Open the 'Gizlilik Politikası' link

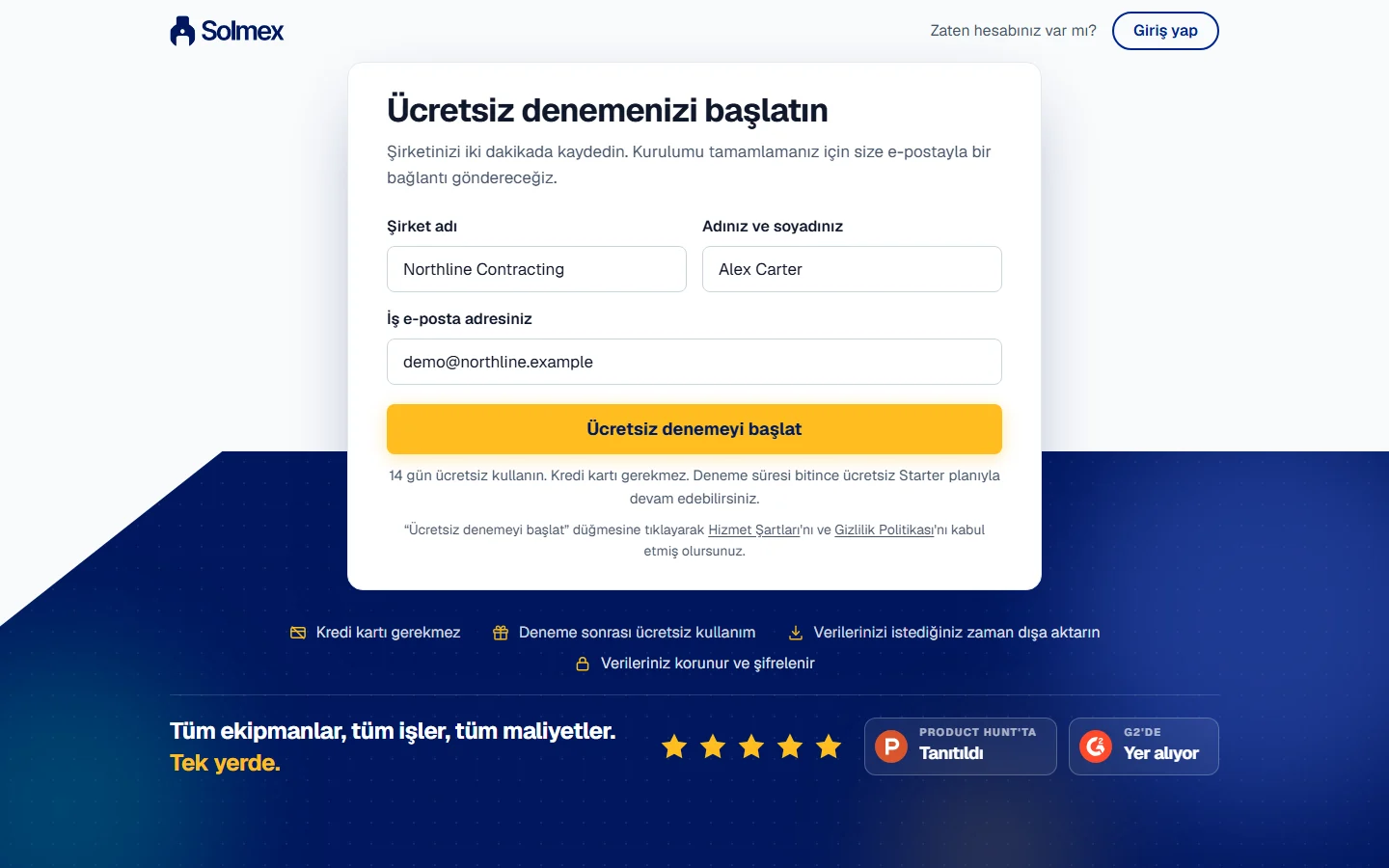click(884, 529)
